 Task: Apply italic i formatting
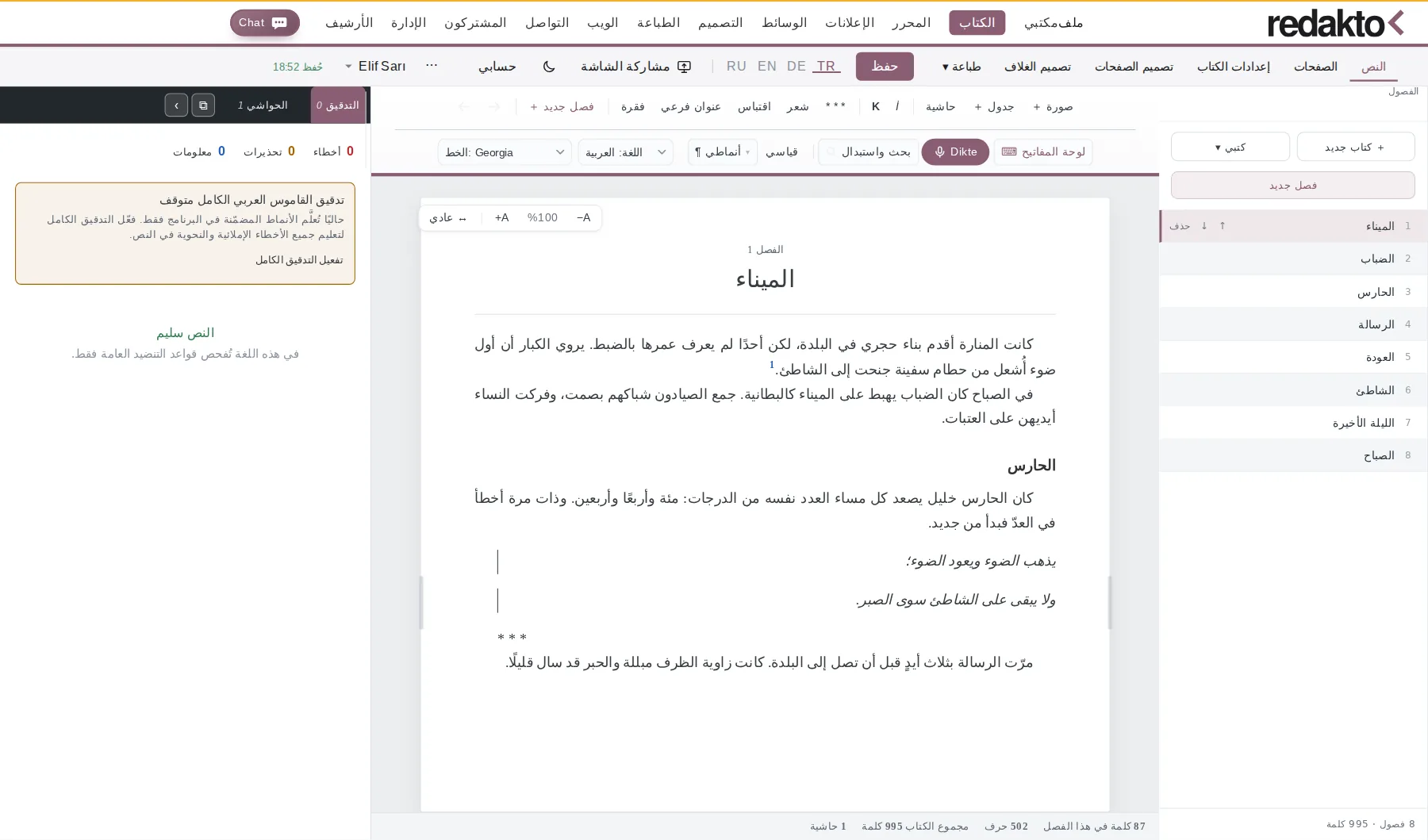click(x=897, y=106)
